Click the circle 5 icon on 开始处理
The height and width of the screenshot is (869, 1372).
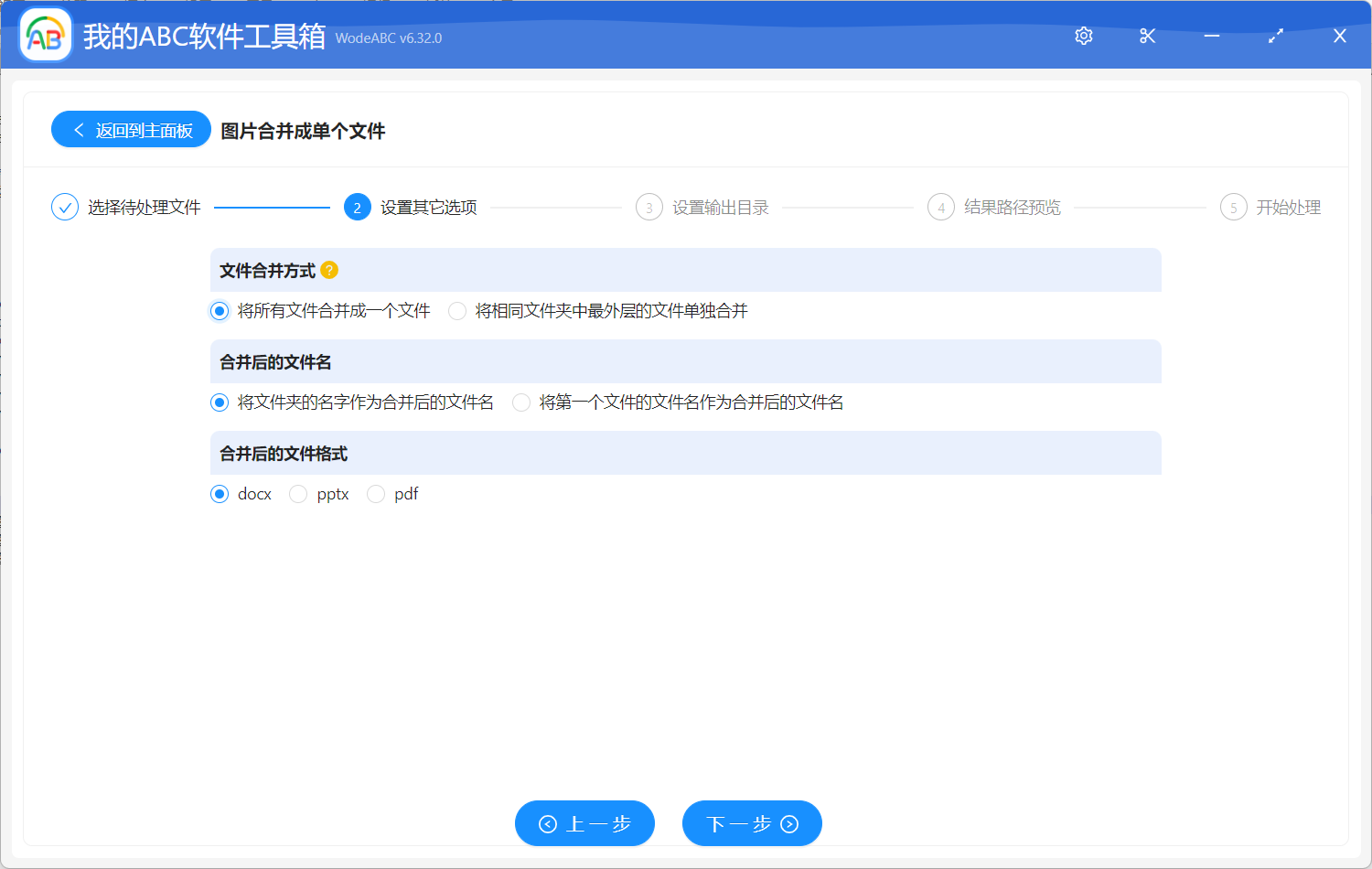[1233, 207]
